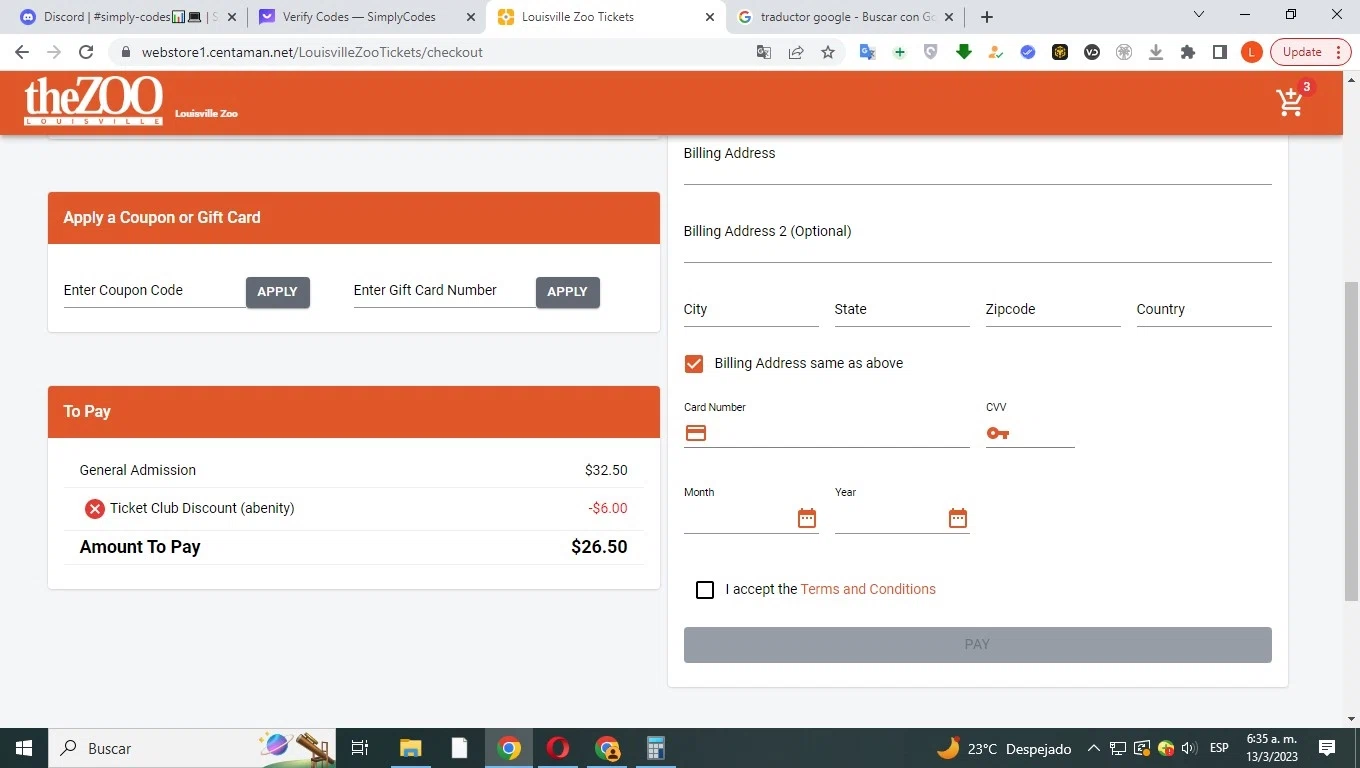The width and height of the screenshot is (1360, 768).
Task: Focus the Enter Gift Card Number field
Action: [x=445, y=291]
